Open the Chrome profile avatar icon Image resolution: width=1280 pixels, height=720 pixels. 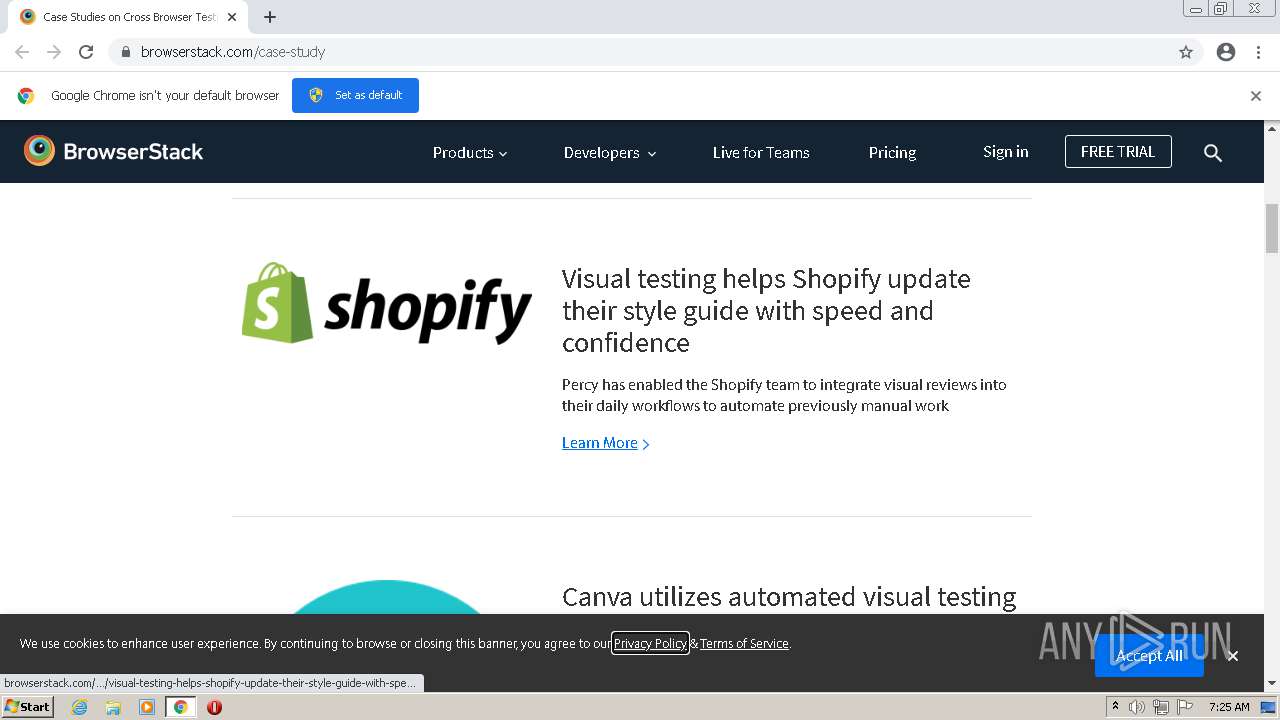[1226, 52]
